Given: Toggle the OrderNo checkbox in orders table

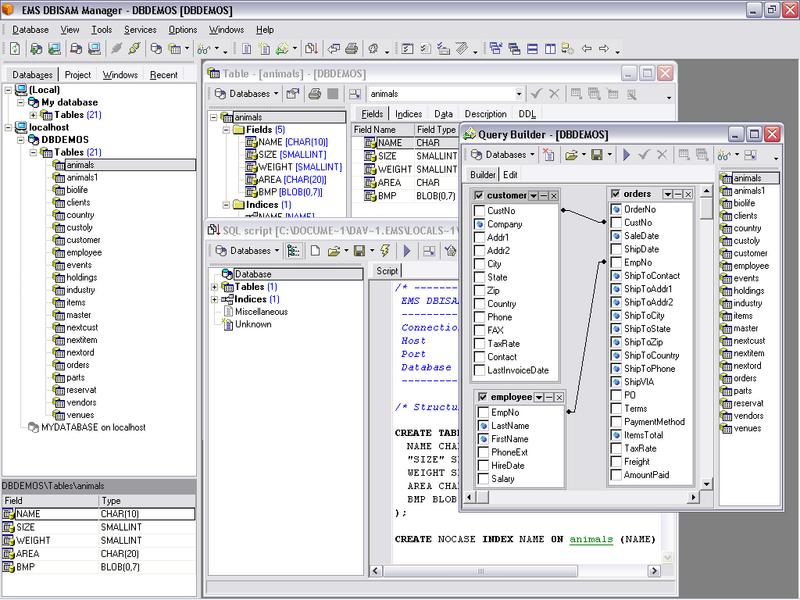Looking at the screenshot, I should click(x=616, y=209).
